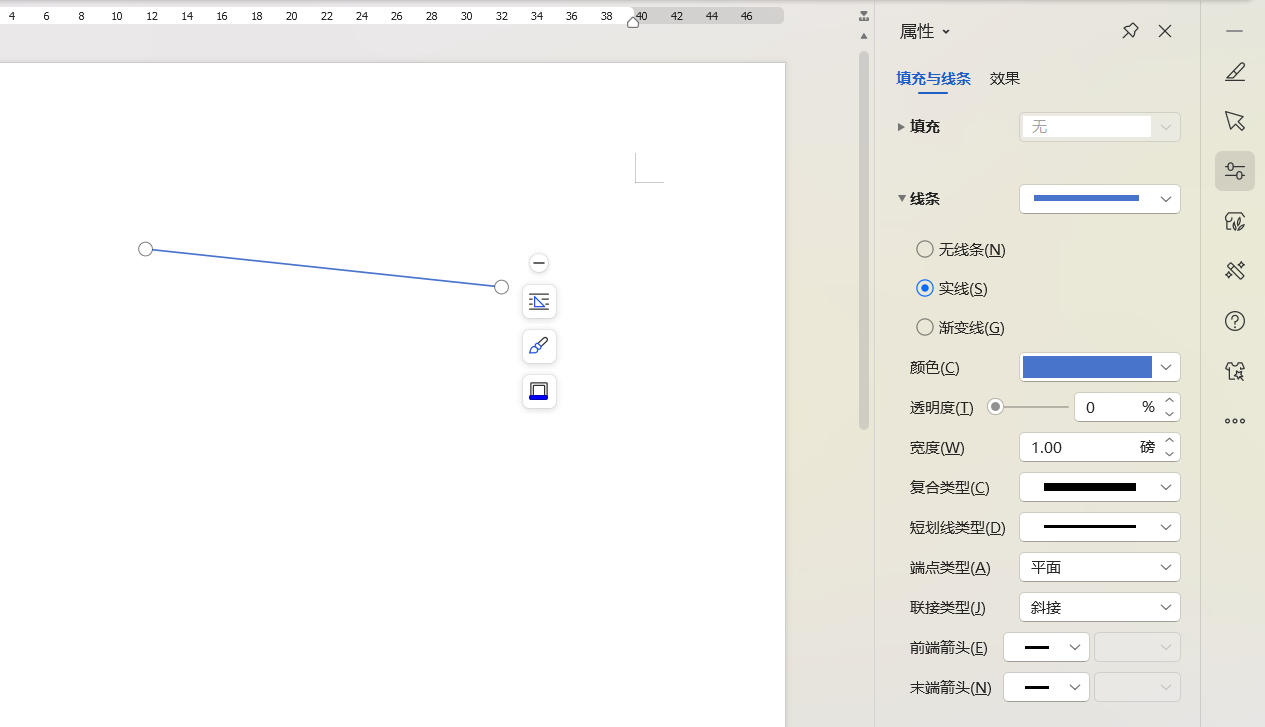
Task: Select the cursor selection tool in the sidebar
Action: tap(1235, 121)
